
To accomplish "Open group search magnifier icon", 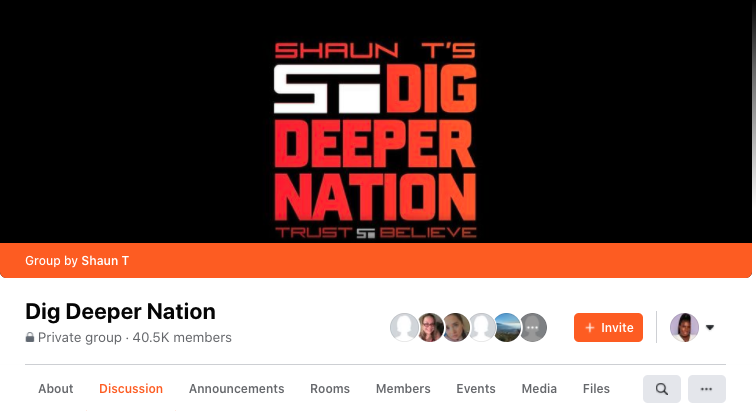I will click(x=662, y=389).
